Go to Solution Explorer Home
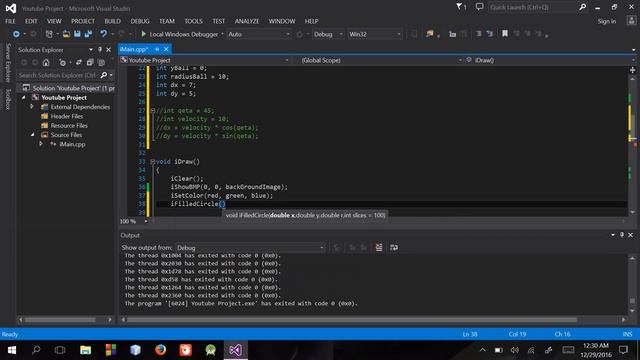 tap(46, 62)
